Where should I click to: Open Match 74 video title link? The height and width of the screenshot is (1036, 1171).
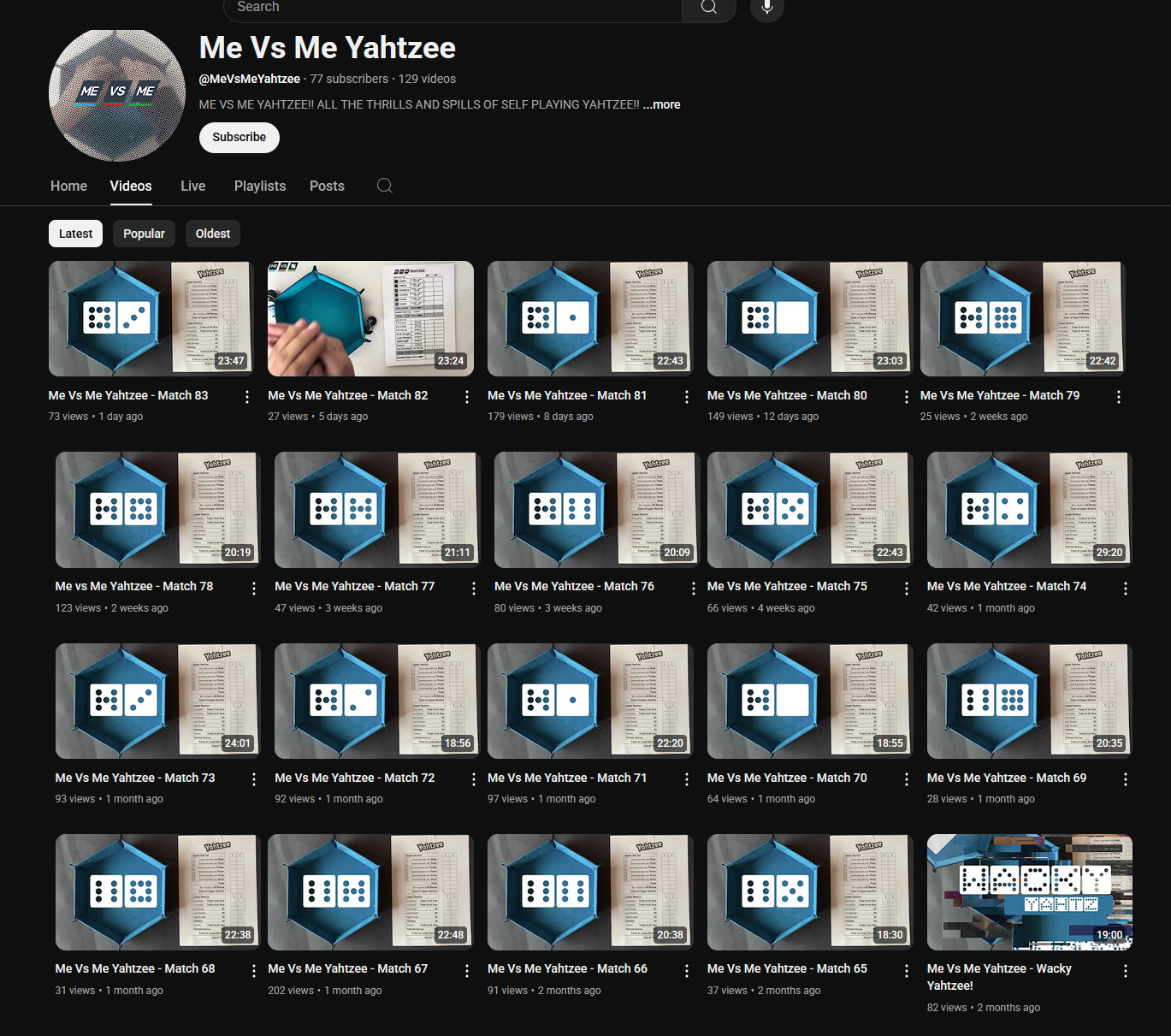(x=1007, y=586)
